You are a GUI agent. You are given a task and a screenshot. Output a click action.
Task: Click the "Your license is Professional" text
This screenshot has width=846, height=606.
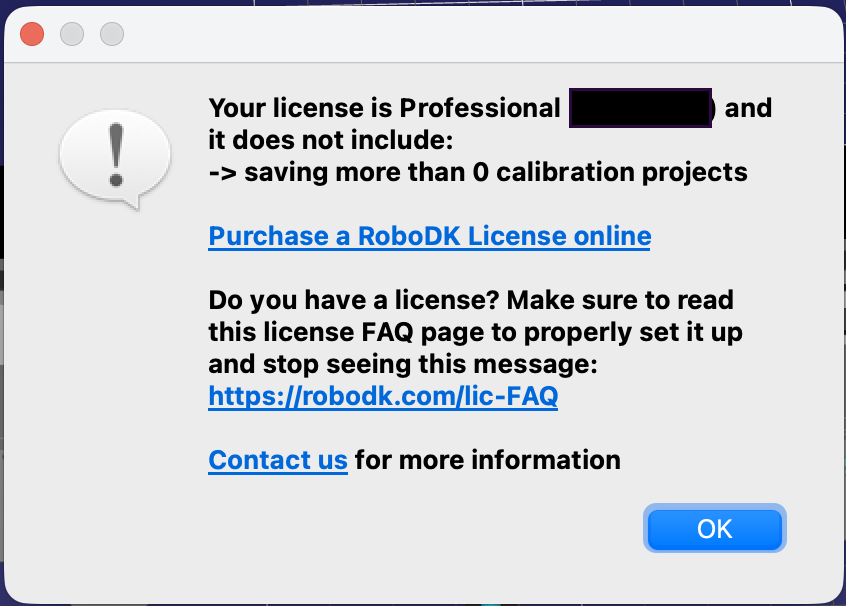pyautogui.click(x=384, y=108)
